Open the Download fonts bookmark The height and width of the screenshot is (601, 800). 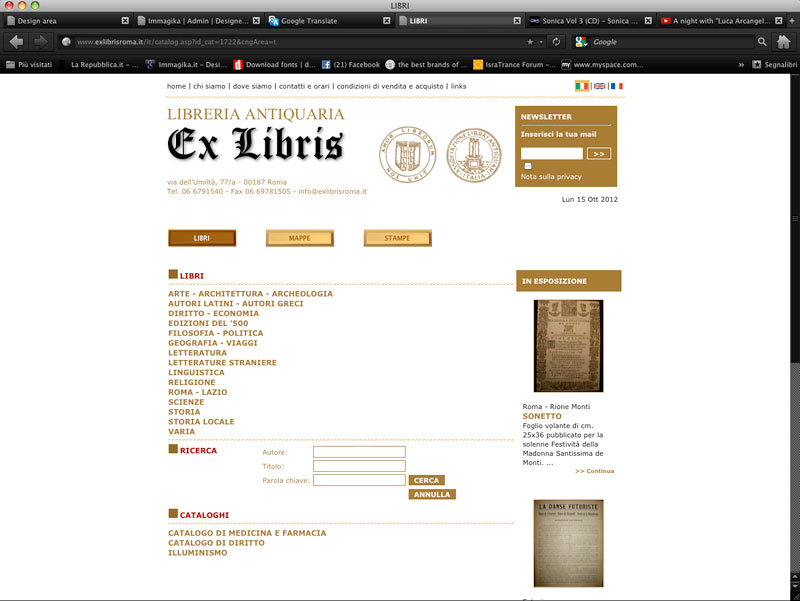(274, 65)
